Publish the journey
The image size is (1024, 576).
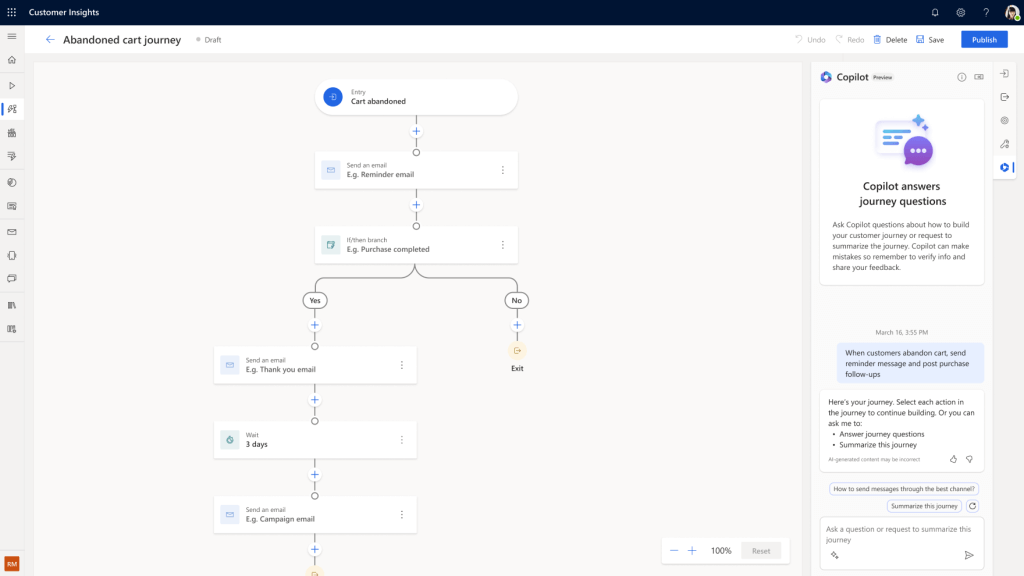coord(984,40)
